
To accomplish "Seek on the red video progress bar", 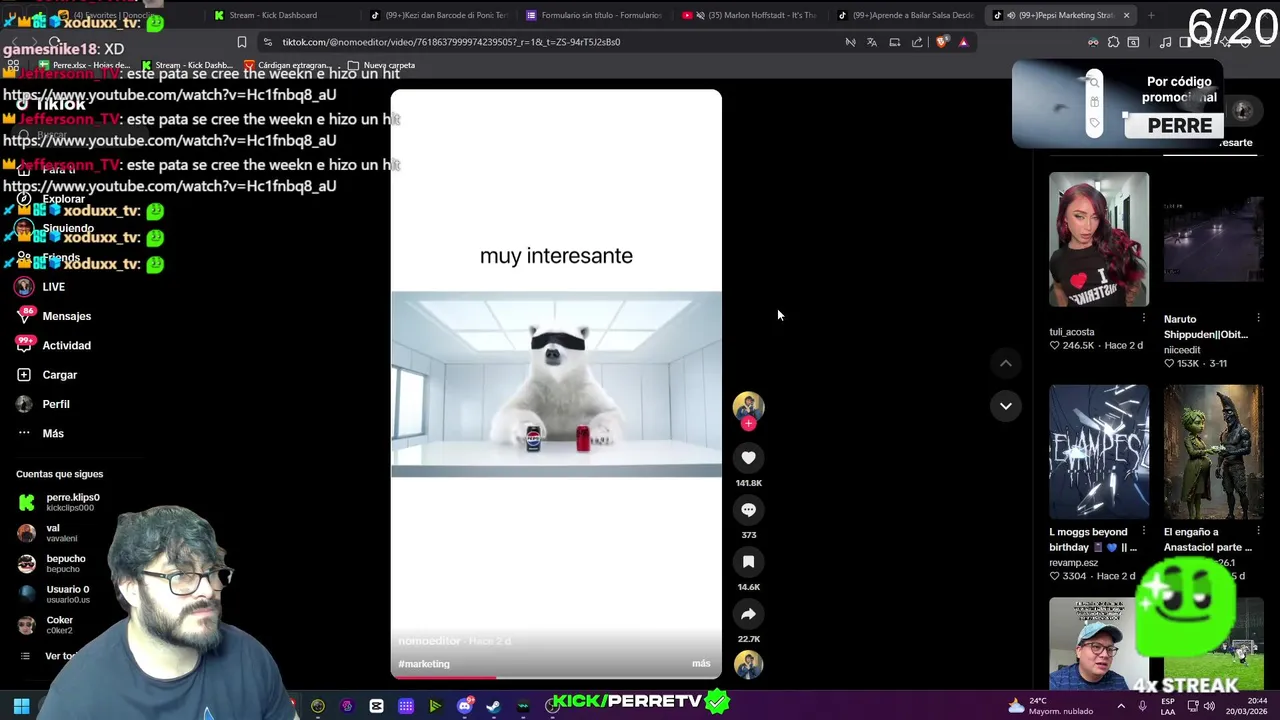I will [556, 677].
